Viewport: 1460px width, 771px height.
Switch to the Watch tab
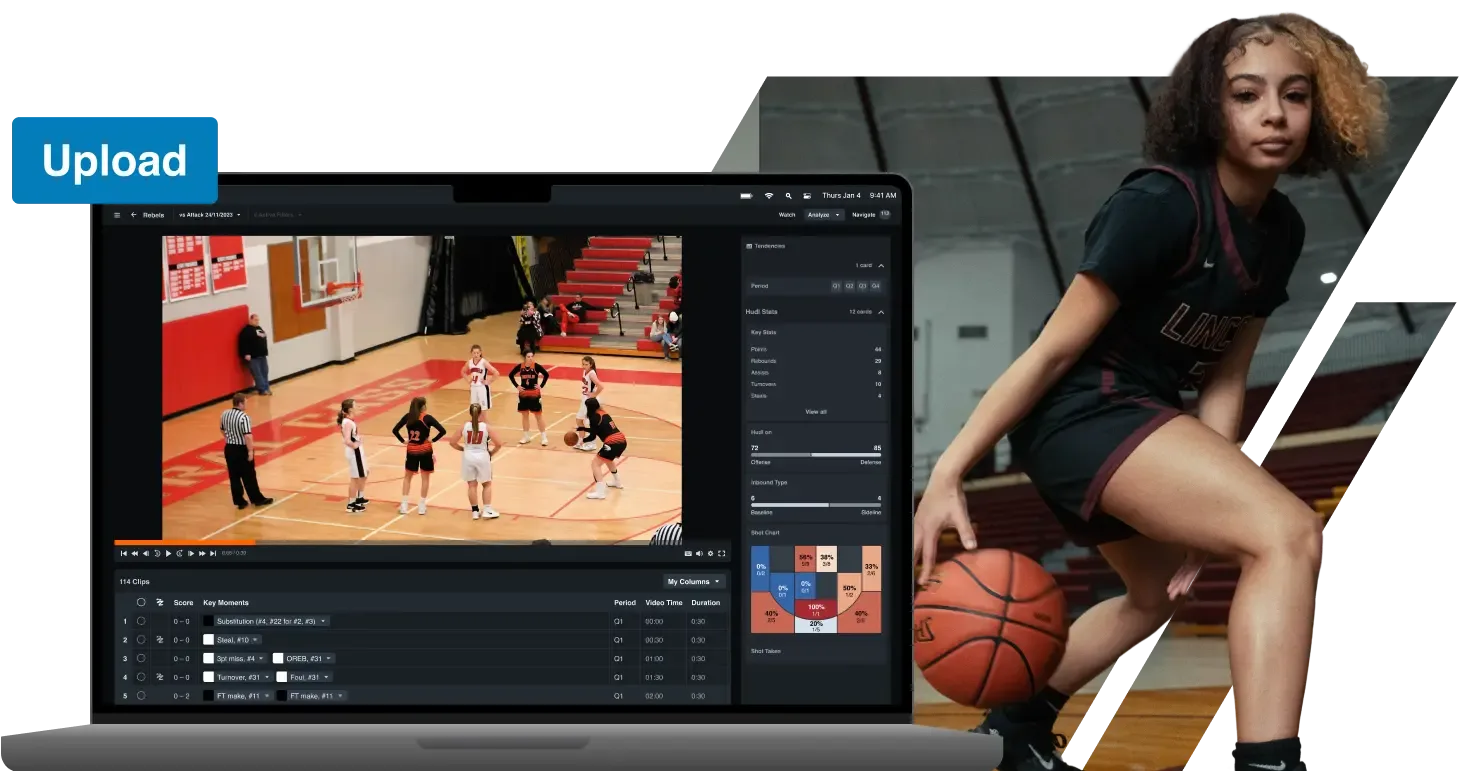point(787,214)
